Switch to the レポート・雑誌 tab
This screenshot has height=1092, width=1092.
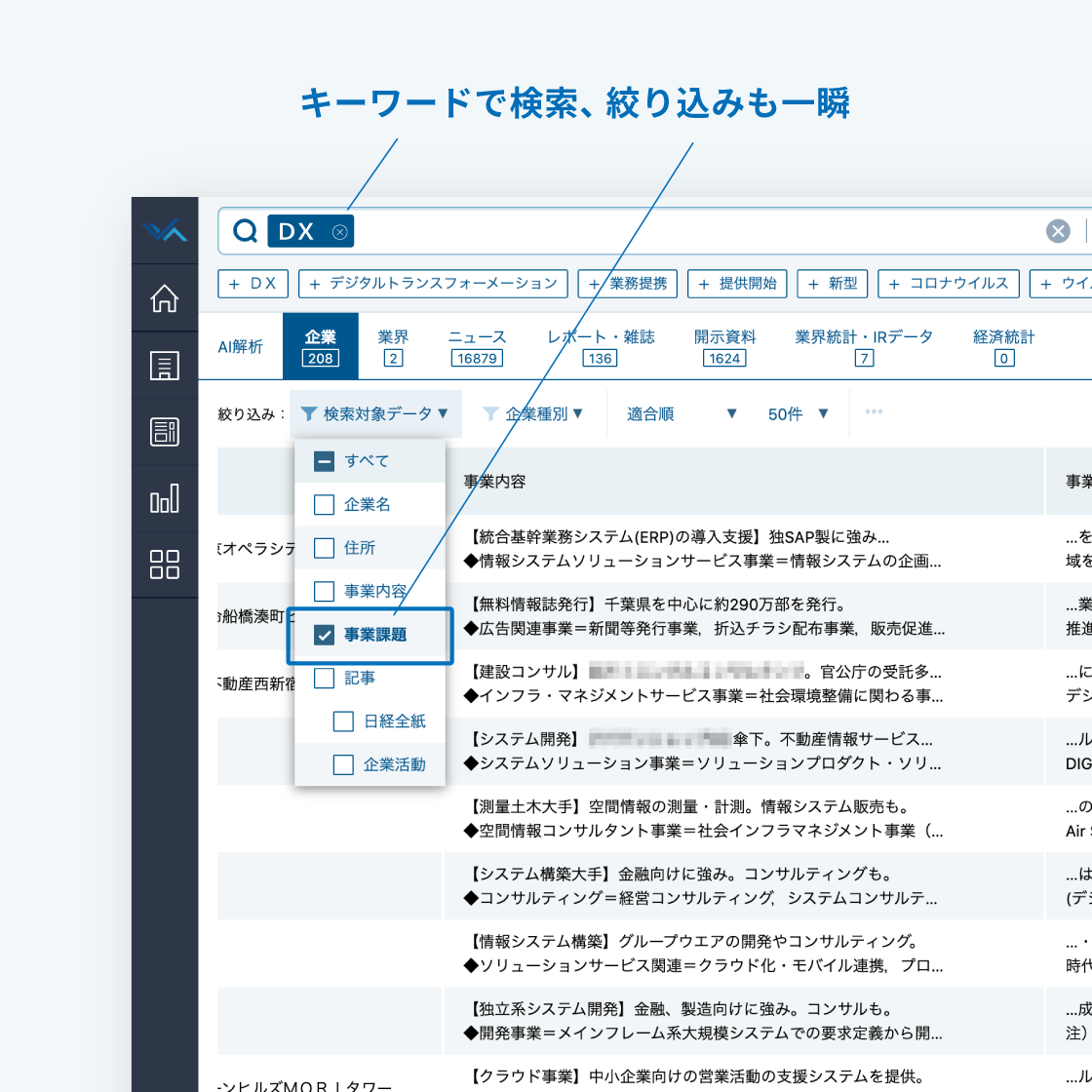(601, 346)
